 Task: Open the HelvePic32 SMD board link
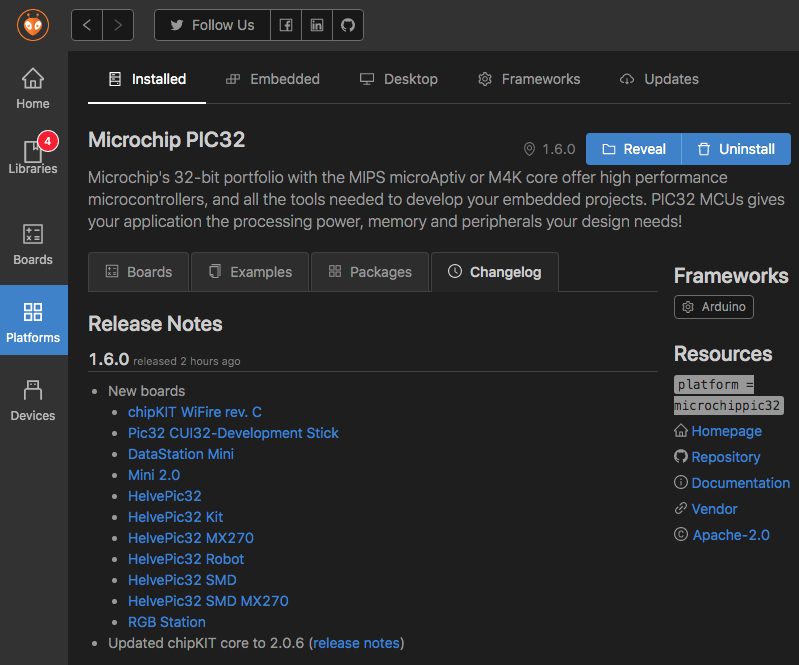(x=182, y=580)
